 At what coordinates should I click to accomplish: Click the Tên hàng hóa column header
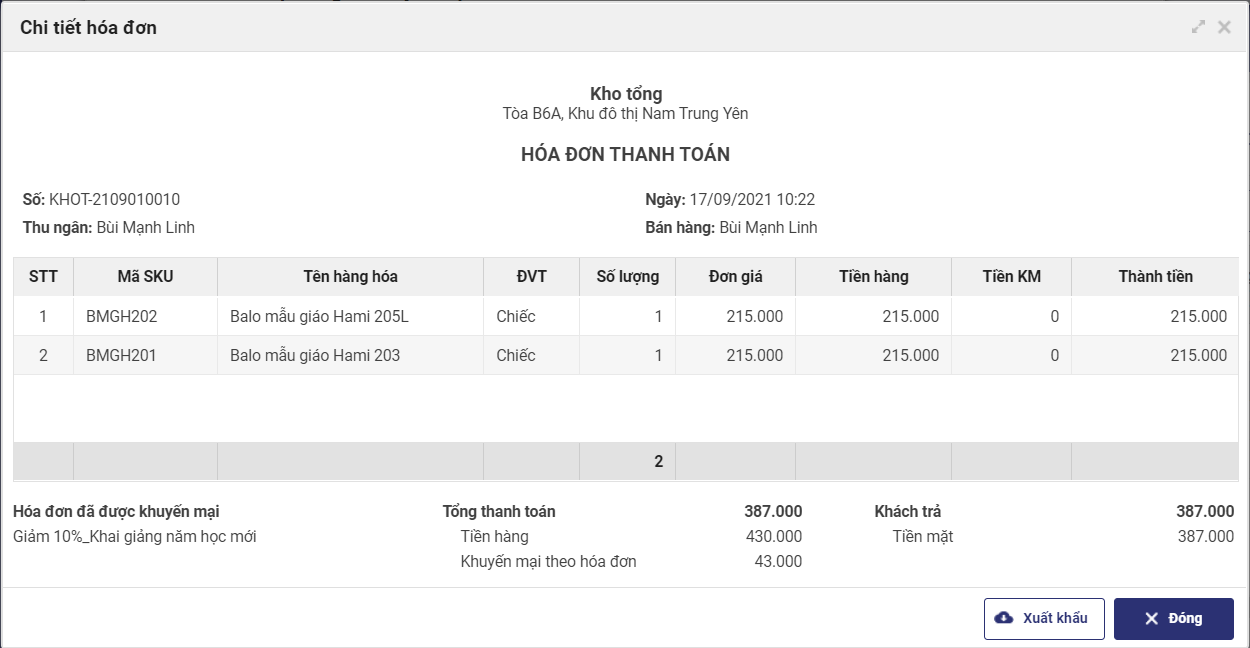tap(350, 277)
